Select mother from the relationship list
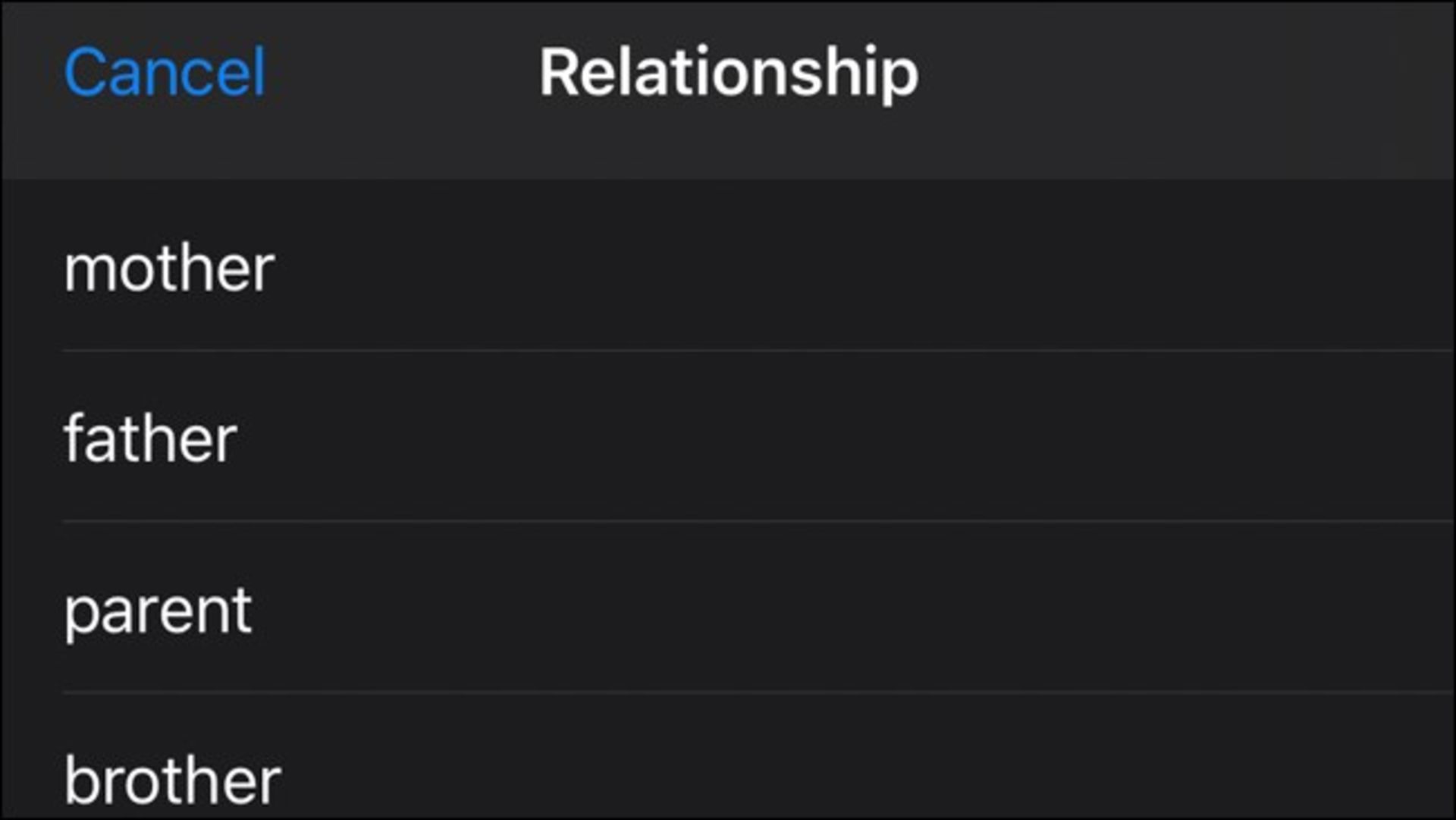The height and width of the screenshot is (820, 1456). tap(728, 265)
